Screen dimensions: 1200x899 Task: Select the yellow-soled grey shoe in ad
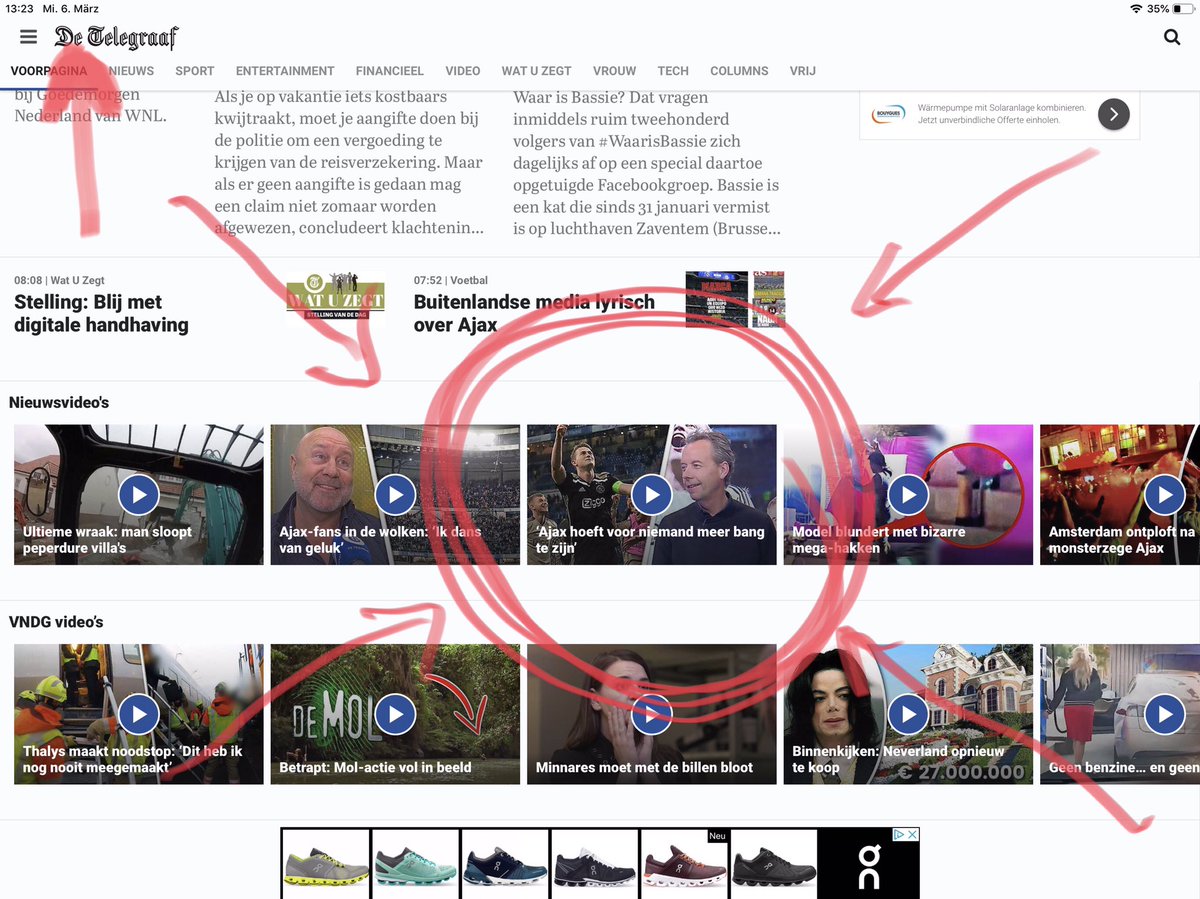click(325, 864)
